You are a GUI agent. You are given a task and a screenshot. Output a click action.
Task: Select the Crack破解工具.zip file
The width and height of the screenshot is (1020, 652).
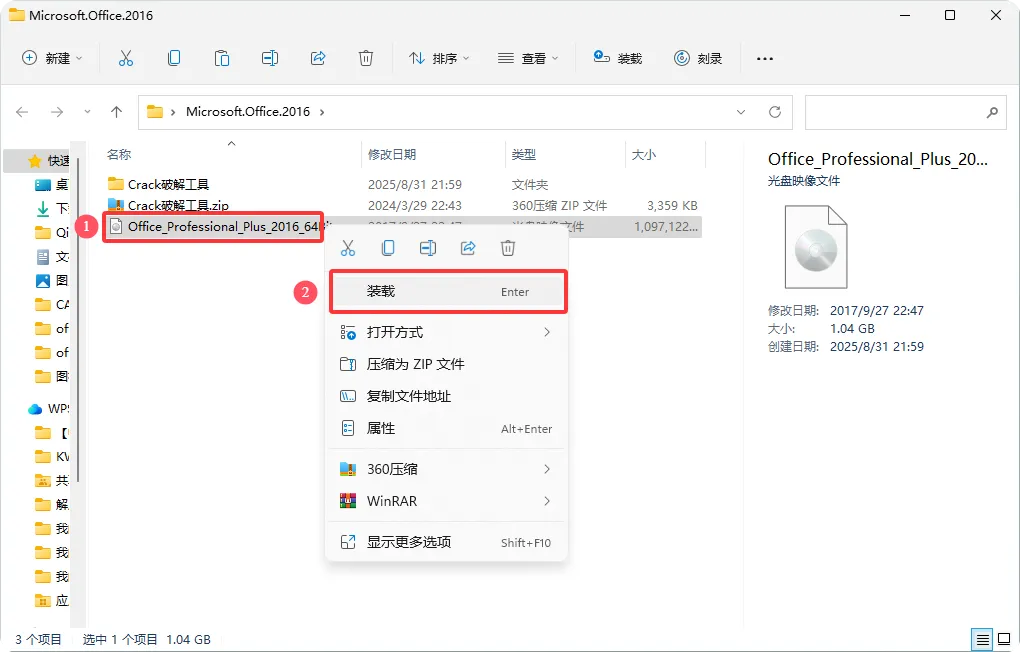click(x=403, y=206)
